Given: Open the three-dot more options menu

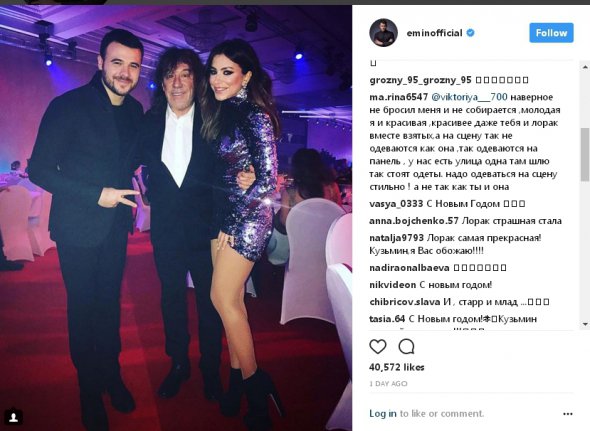Looking at the screenshot, I should point(568,414).
